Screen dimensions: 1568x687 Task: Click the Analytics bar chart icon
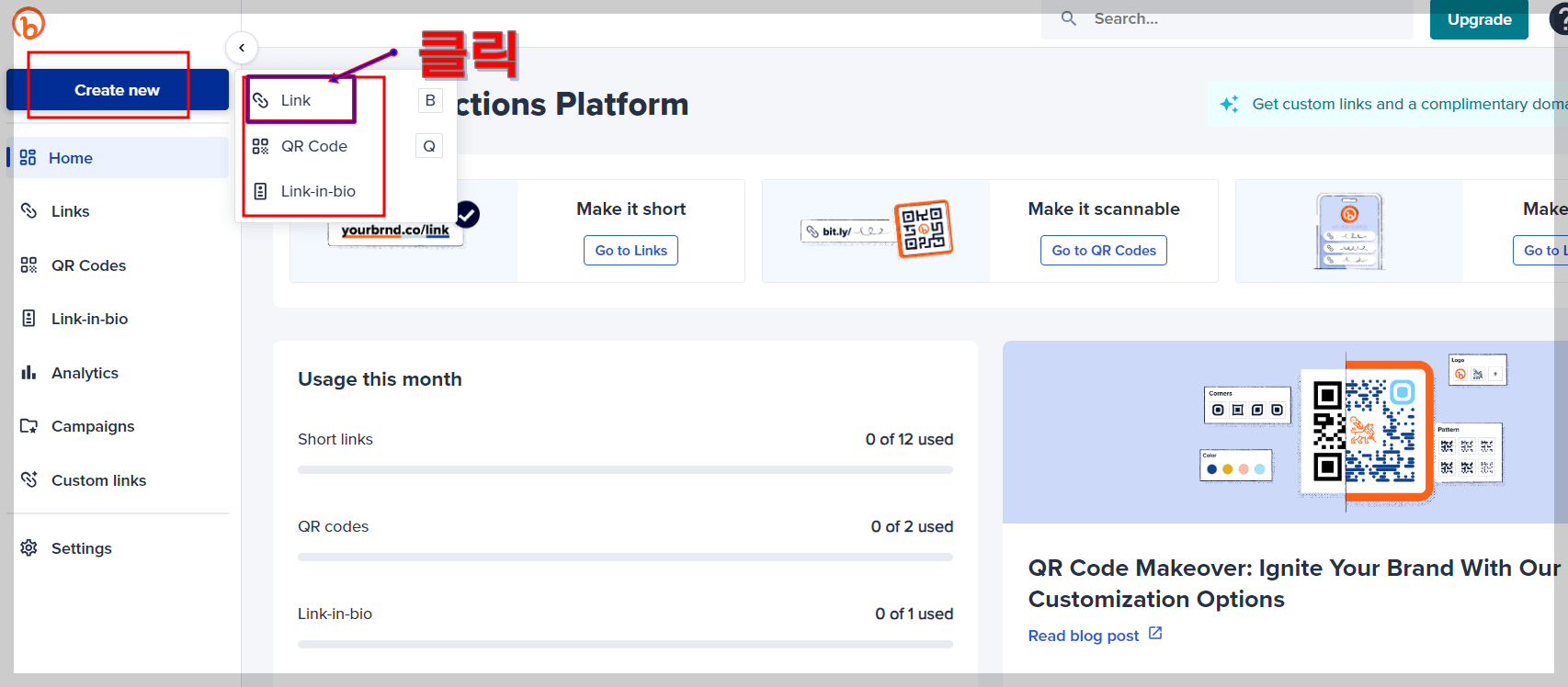(28, 372)
